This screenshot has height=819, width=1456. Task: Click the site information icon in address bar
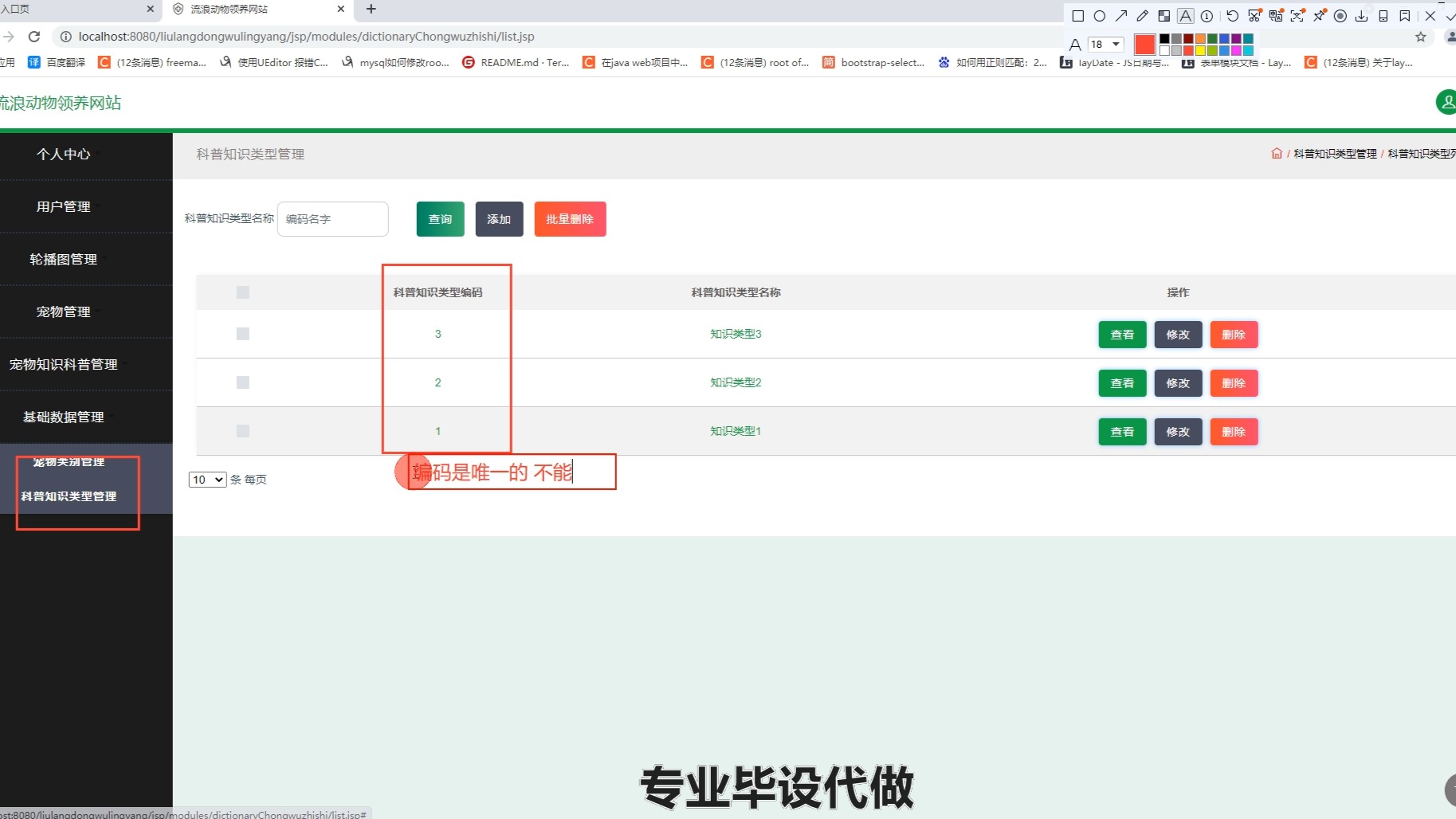66,37
